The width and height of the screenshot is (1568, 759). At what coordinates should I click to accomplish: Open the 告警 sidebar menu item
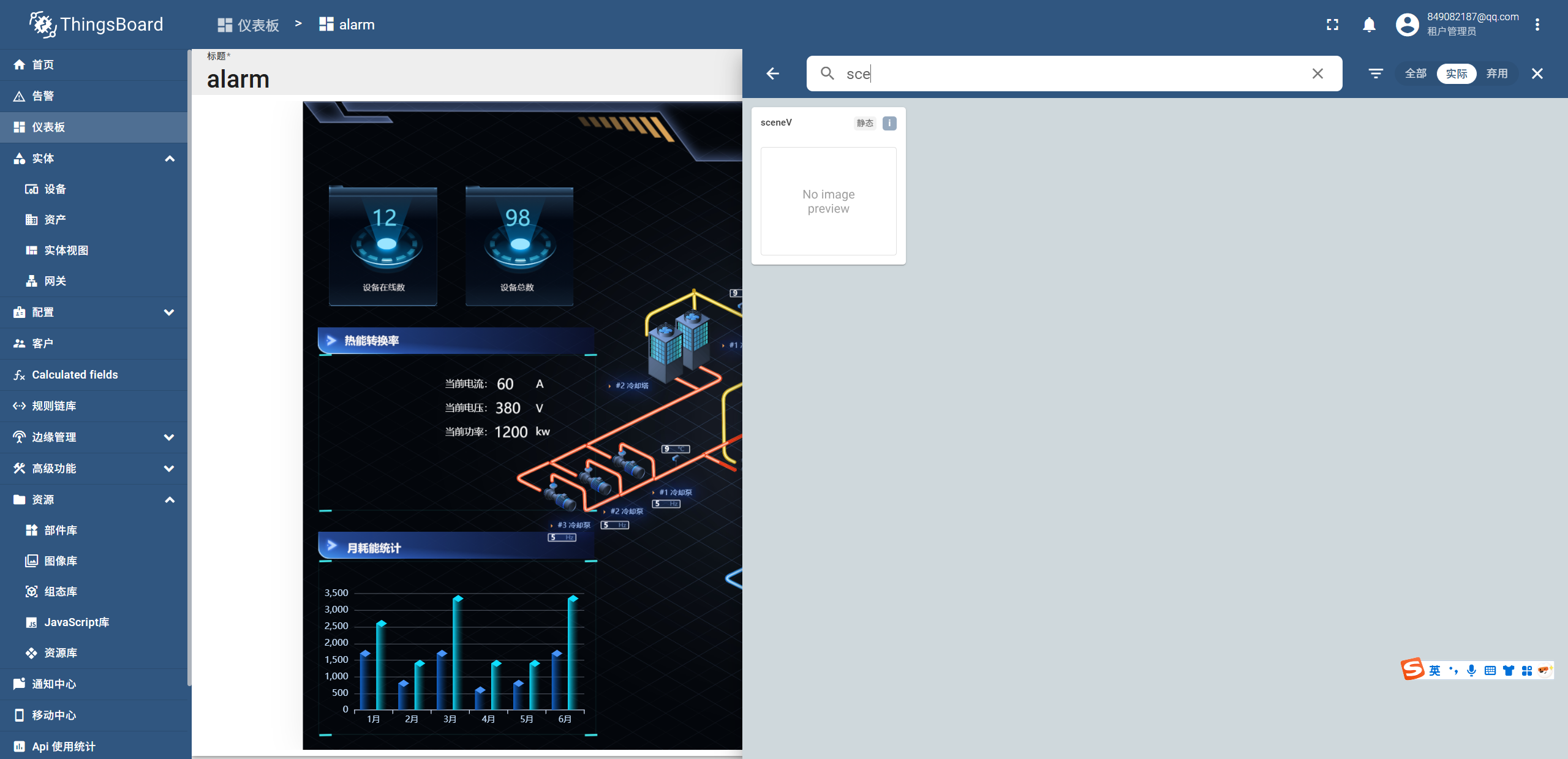[43, 96]
